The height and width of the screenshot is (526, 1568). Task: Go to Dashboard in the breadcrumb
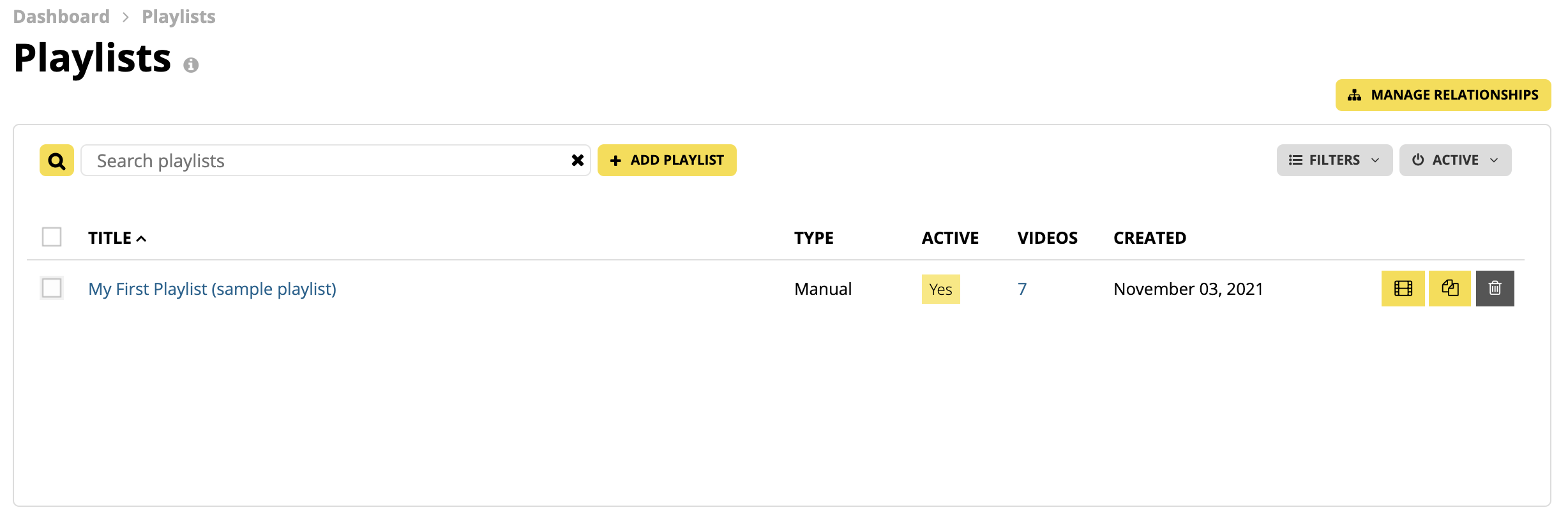pos(61,17)
